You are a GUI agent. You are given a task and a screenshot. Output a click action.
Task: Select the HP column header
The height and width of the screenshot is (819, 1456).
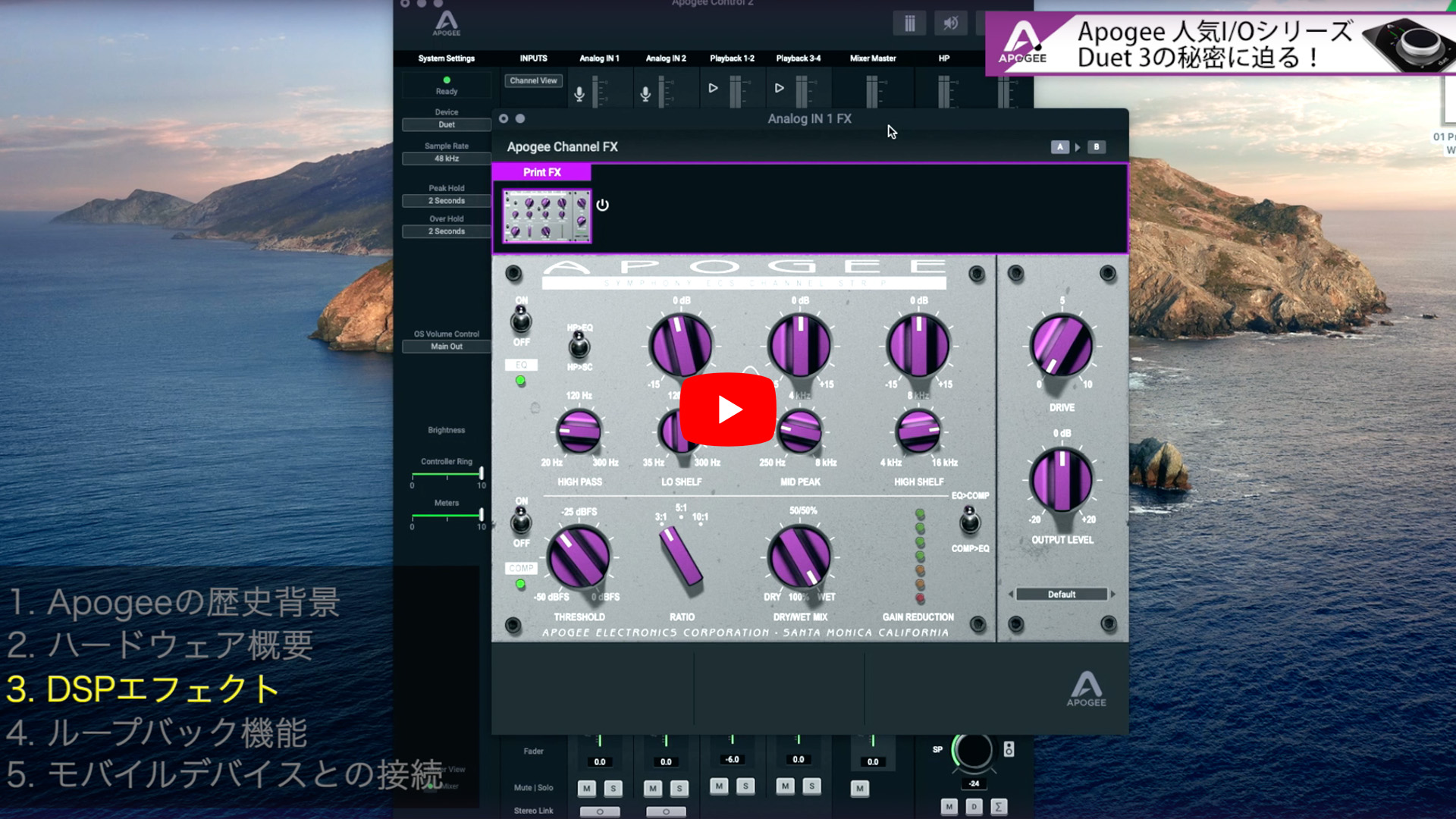pyautogui.click(x=944, y=58)
